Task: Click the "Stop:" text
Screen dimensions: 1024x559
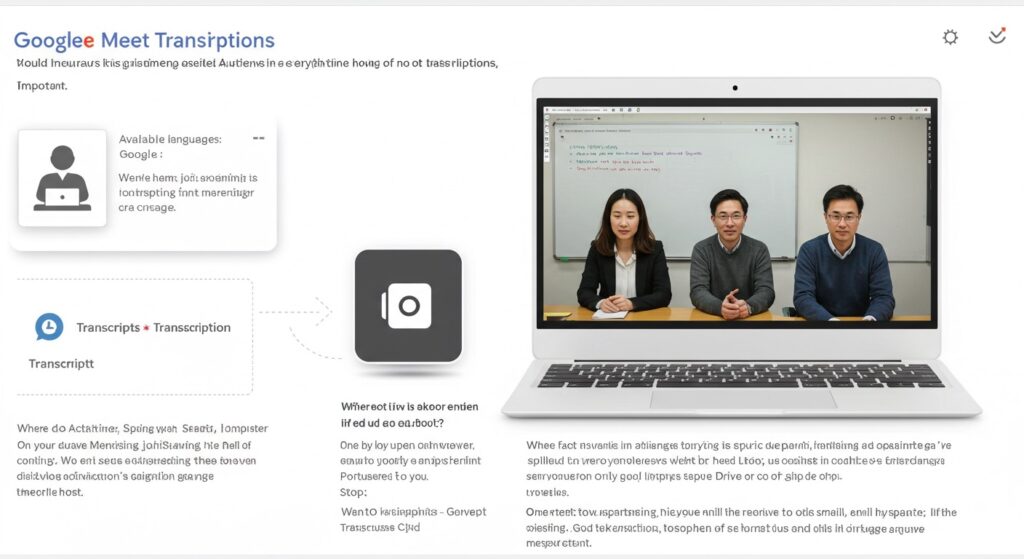Action: click(354, 492)
